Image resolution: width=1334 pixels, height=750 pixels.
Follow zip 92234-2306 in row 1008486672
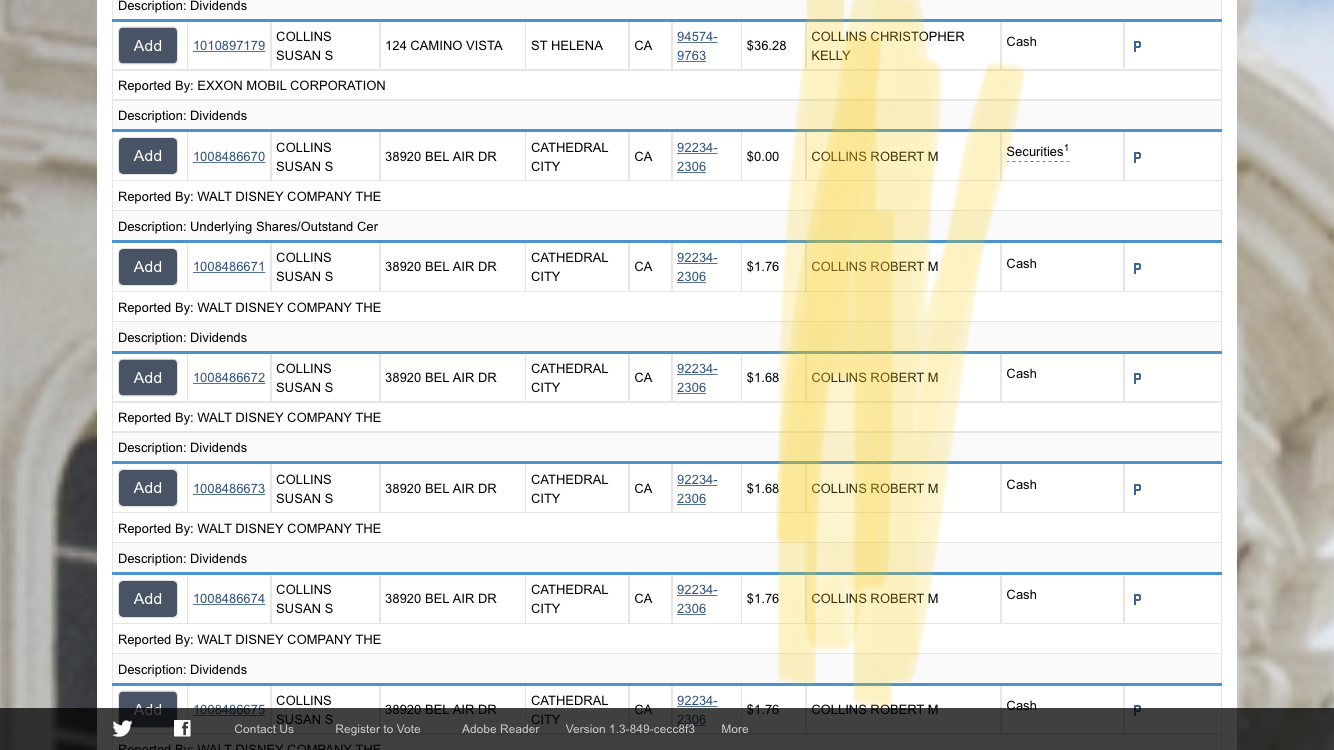697,378
